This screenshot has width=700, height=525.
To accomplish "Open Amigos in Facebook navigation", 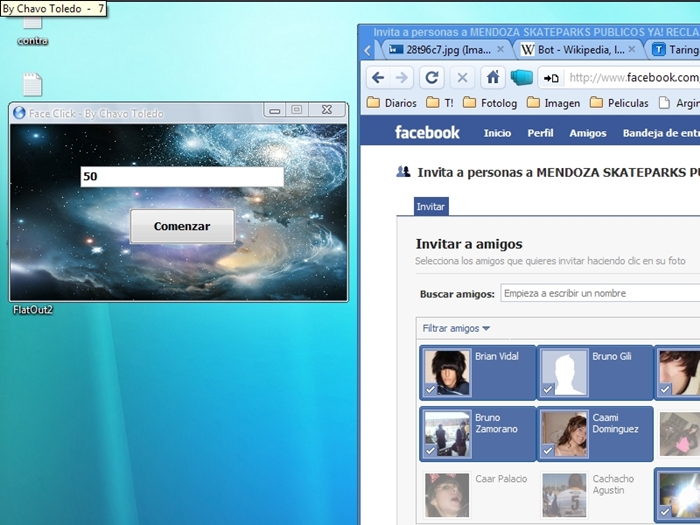I will point(588,133).
